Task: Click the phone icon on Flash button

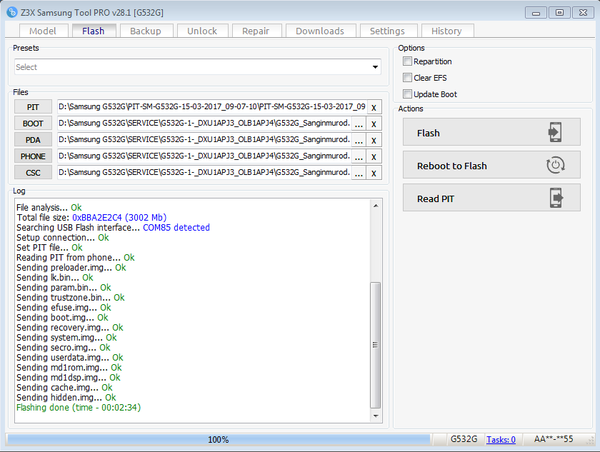Action: pyautogui.click(x=557, y=133)
